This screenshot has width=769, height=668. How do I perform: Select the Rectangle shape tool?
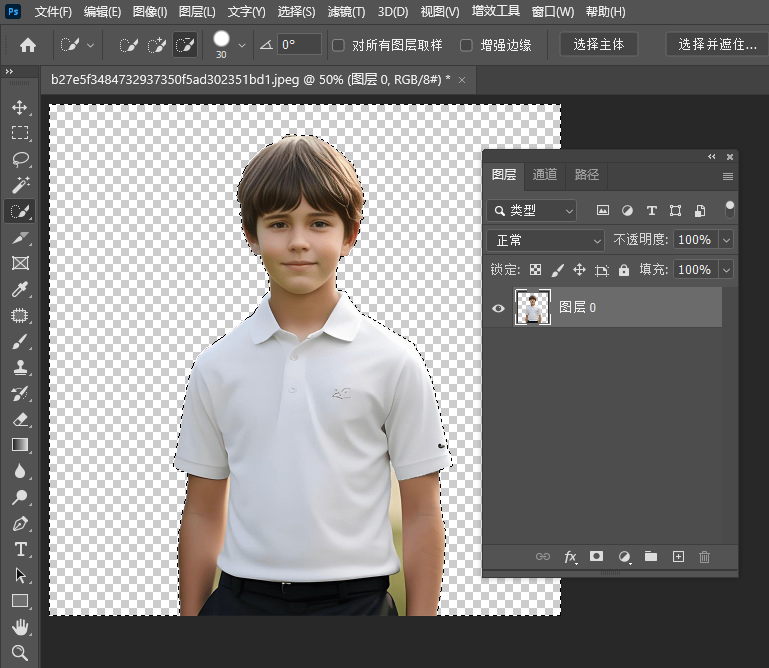pos(20,601)
